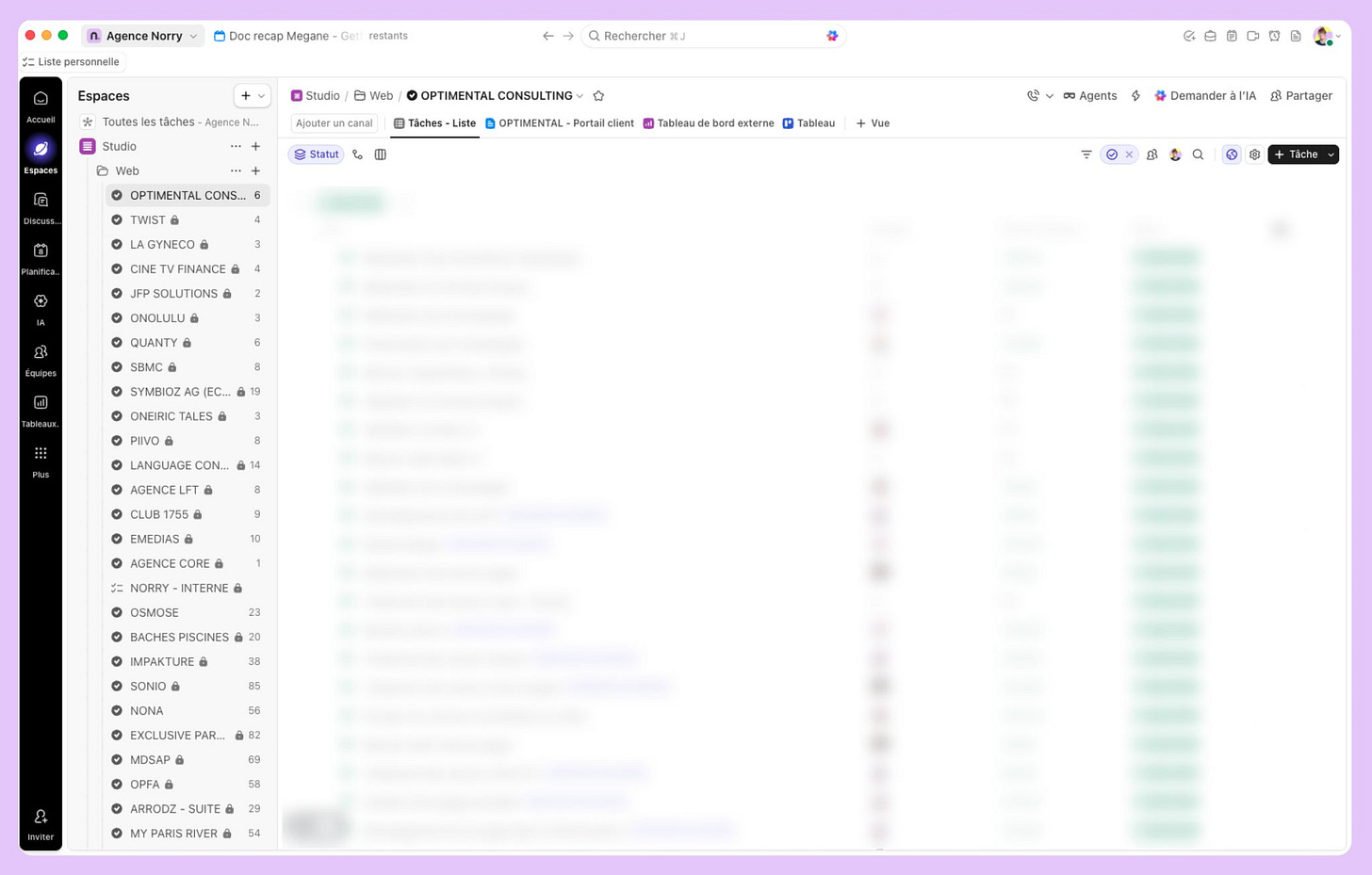This screenshot has width=1372, height=875.
Task: Open the columns icon beside subtasks
Action: 381,154
